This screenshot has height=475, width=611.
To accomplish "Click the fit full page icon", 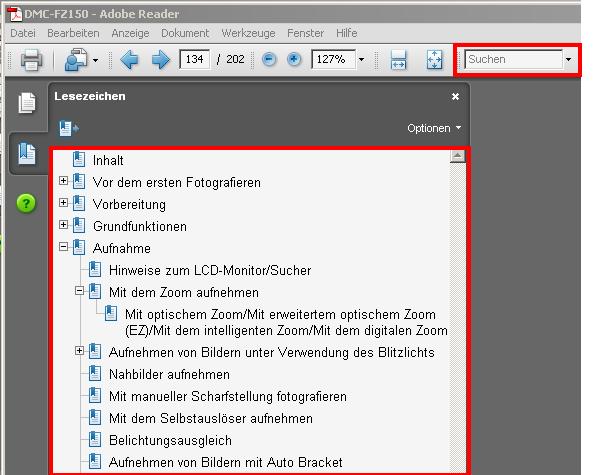I will click(x=434, y=60).
